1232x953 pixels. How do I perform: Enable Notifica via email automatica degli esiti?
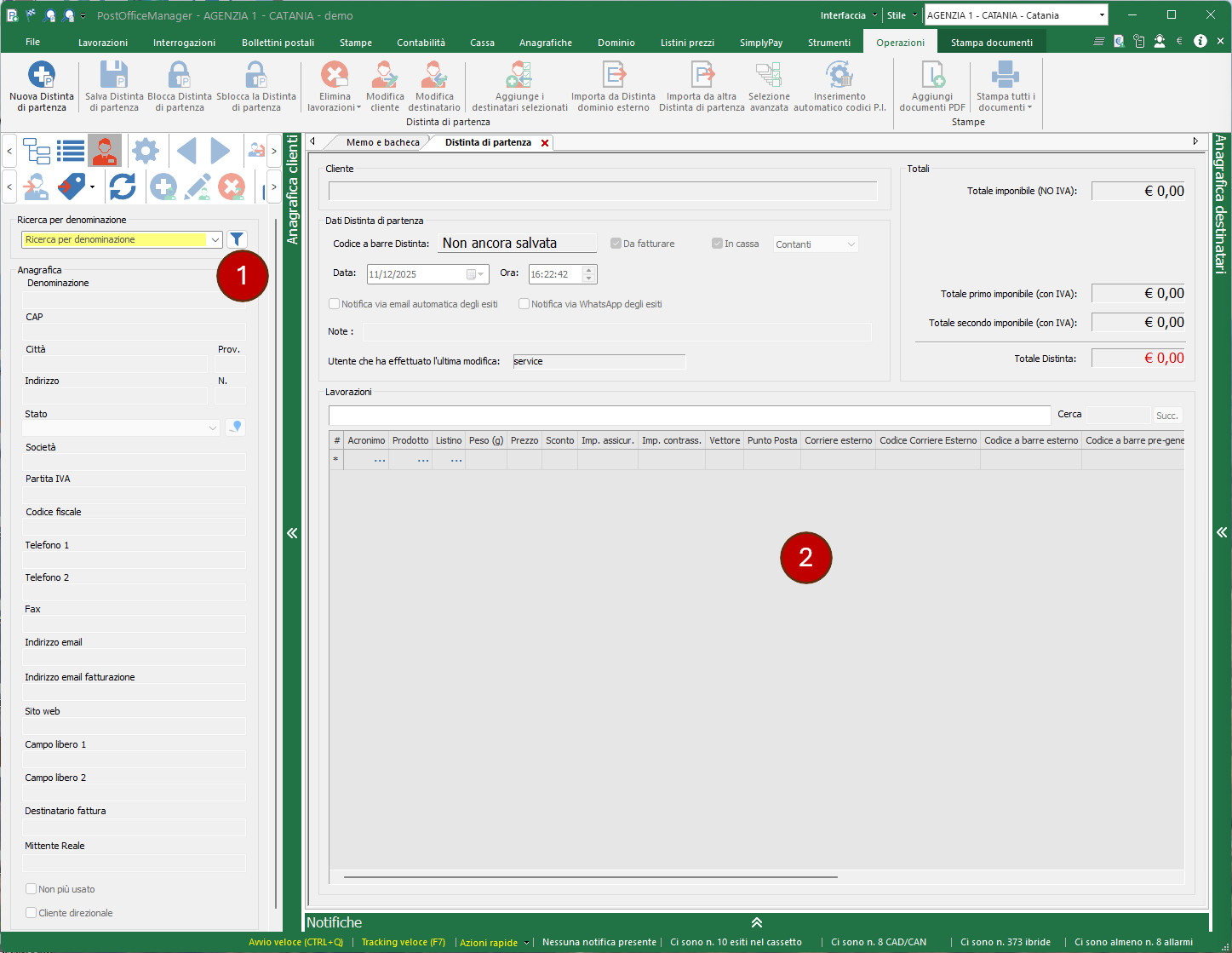[x=335, y=304]
